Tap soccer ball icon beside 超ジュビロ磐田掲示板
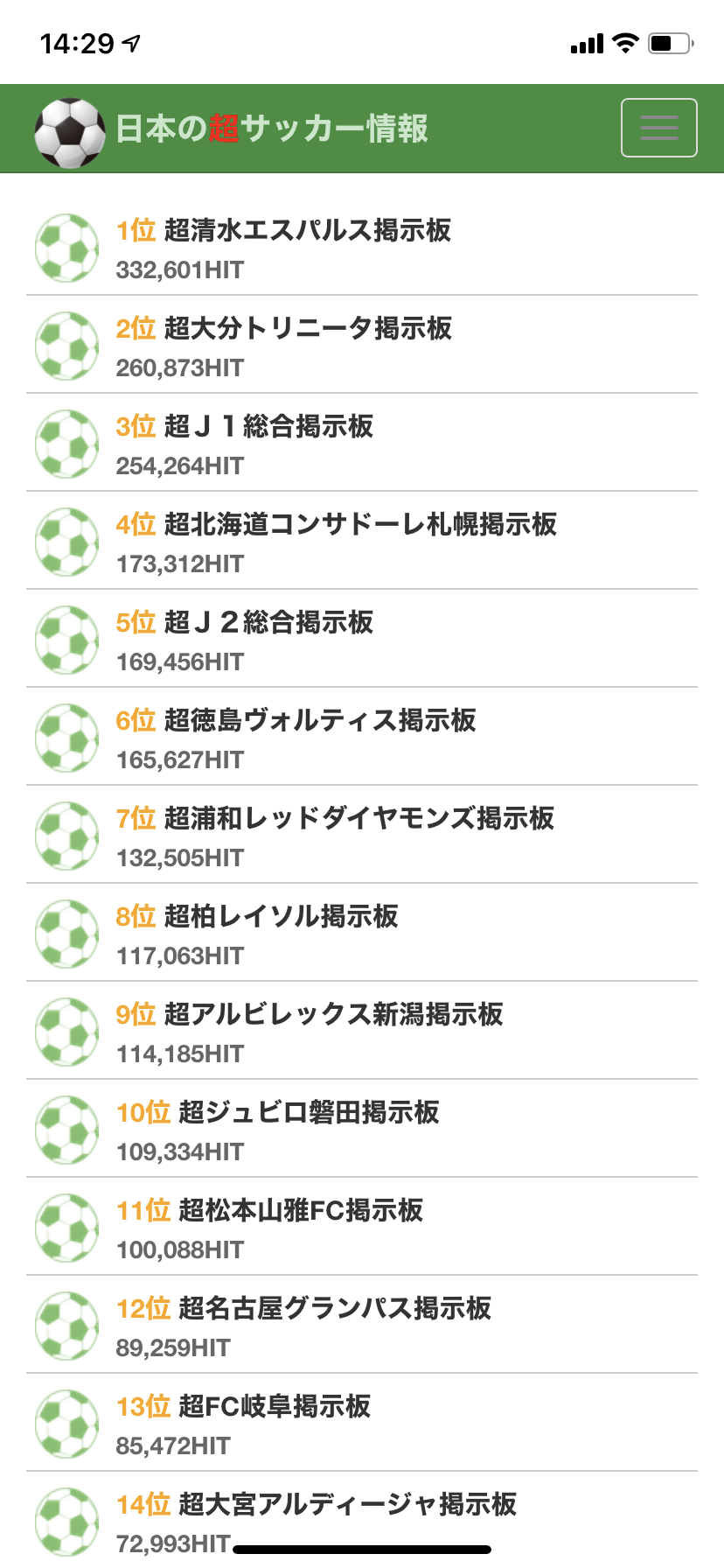724x1568 pixels. pos(67,1130)
